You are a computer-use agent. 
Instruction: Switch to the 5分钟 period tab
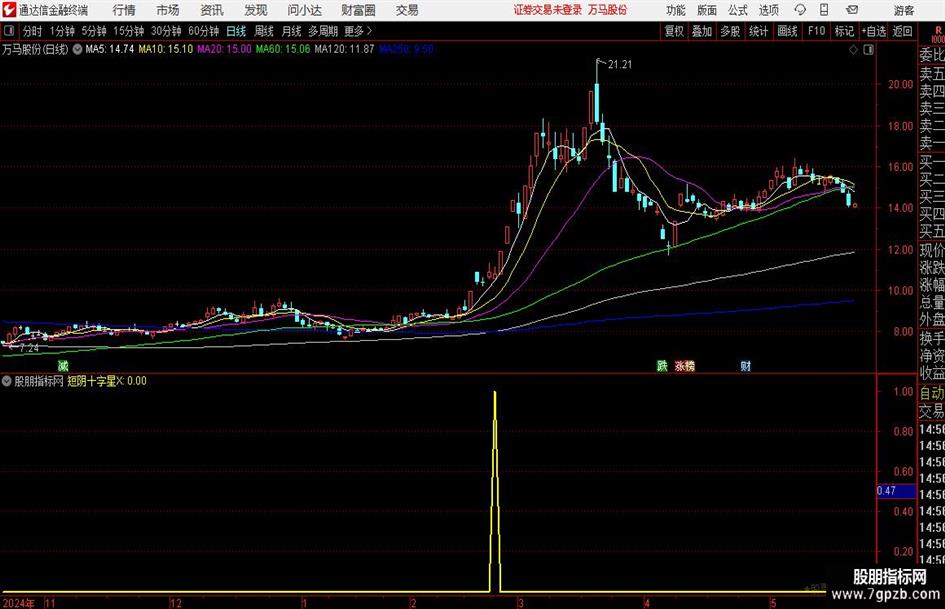[94, 31]
